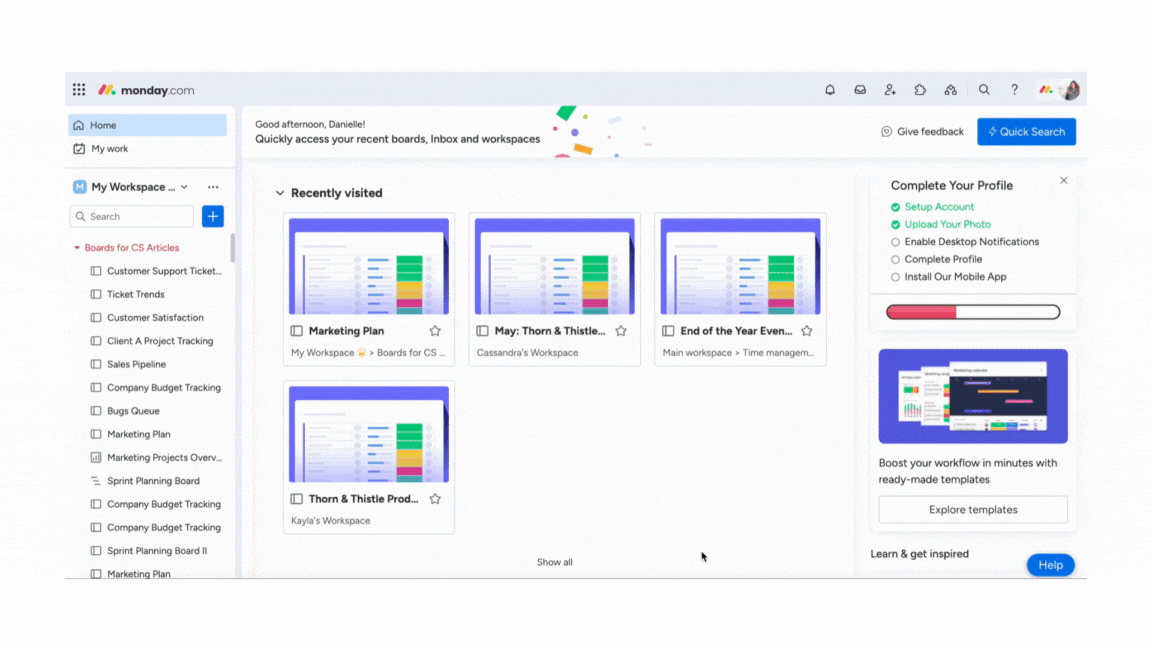Click the Upload Your Photo completed checkmark
The height and width of the screenshot is (648, 1152).
895,225
